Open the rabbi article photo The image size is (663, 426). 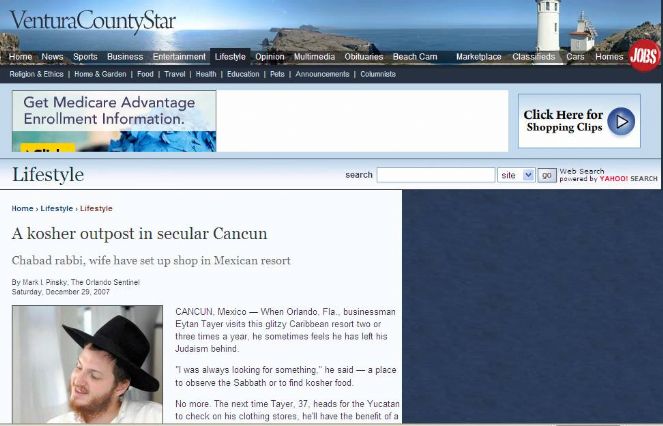(x=87, y=364)
